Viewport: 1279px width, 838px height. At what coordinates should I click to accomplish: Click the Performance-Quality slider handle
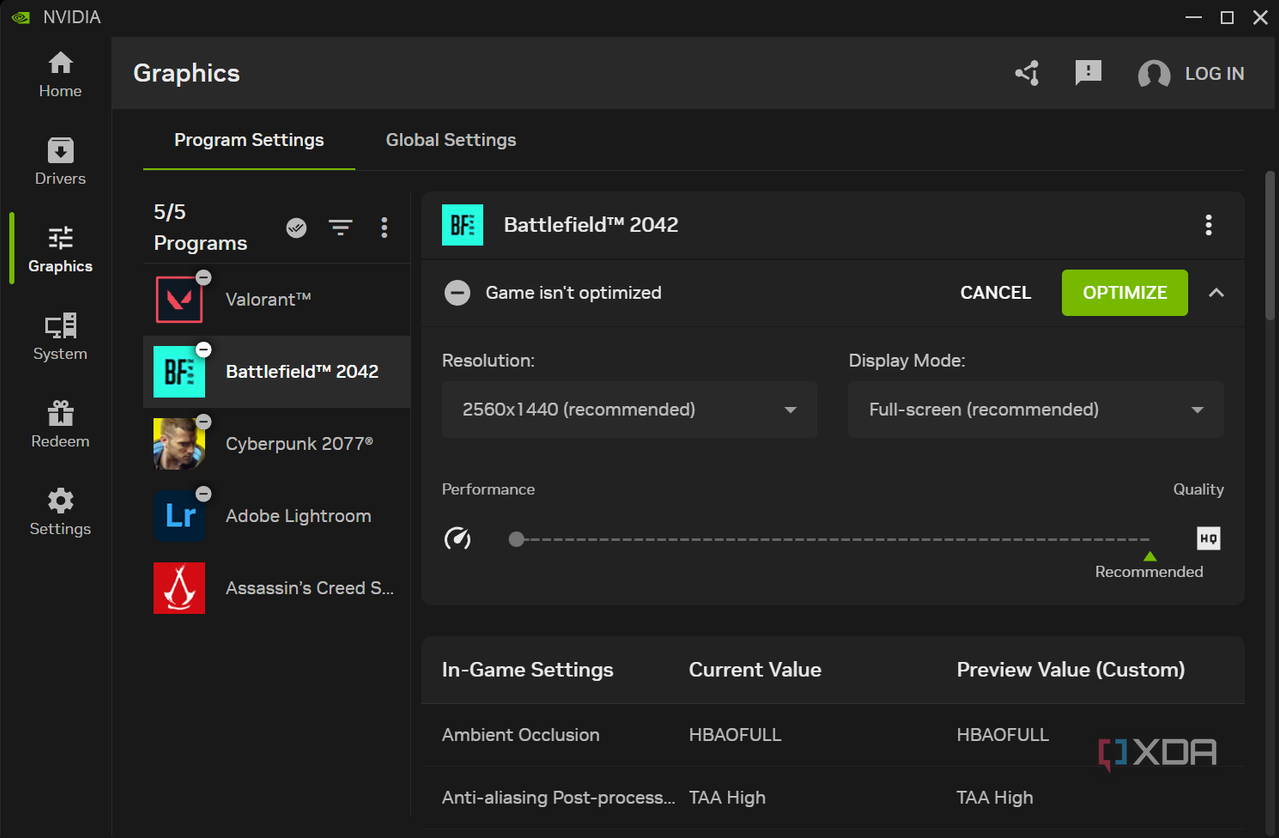pyautogui.click(x=516, y=539)
